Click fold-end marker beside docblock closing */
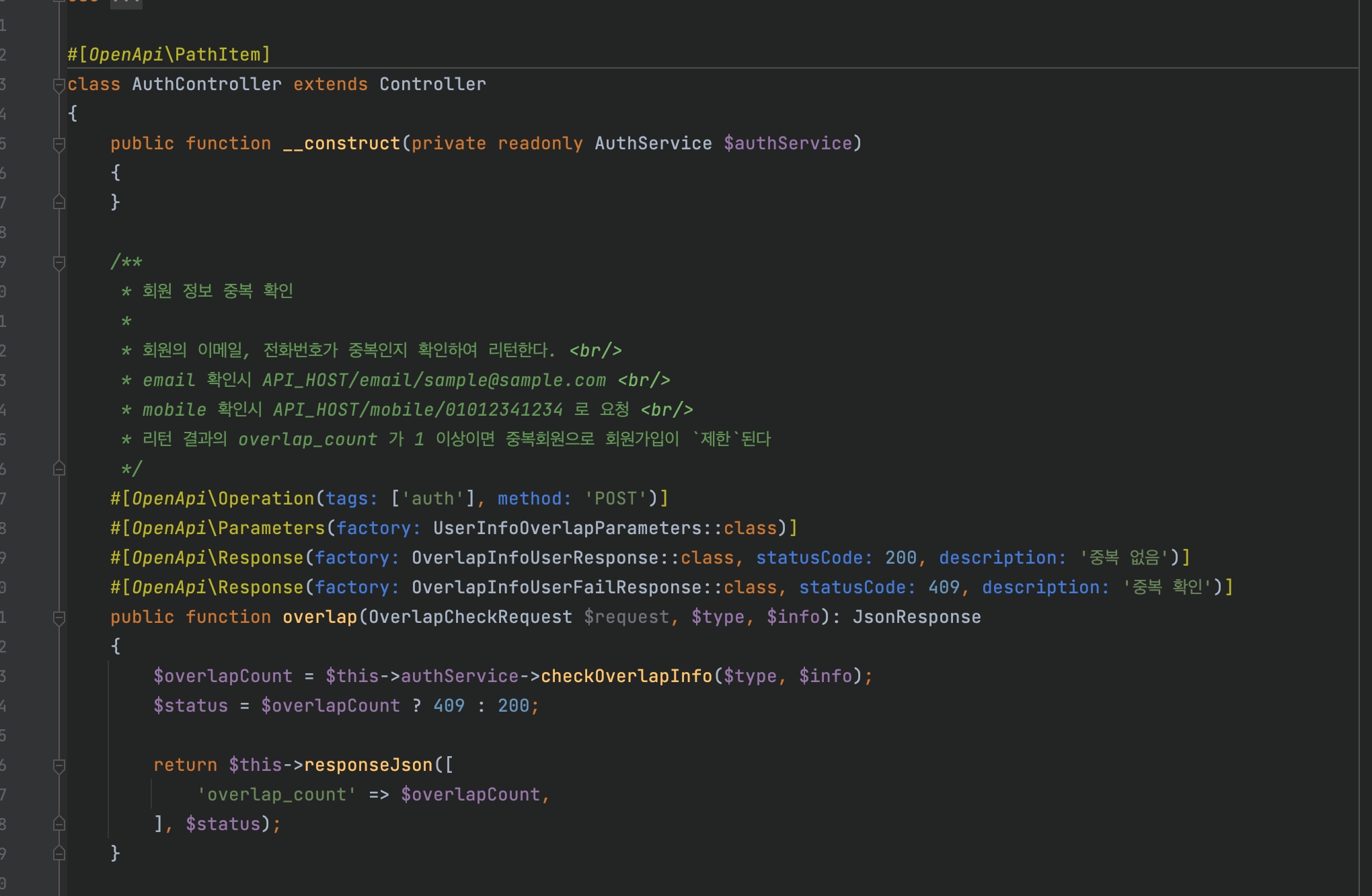Image resolution: width=1372 pixels, height=896 pixels. coord(59,469)
